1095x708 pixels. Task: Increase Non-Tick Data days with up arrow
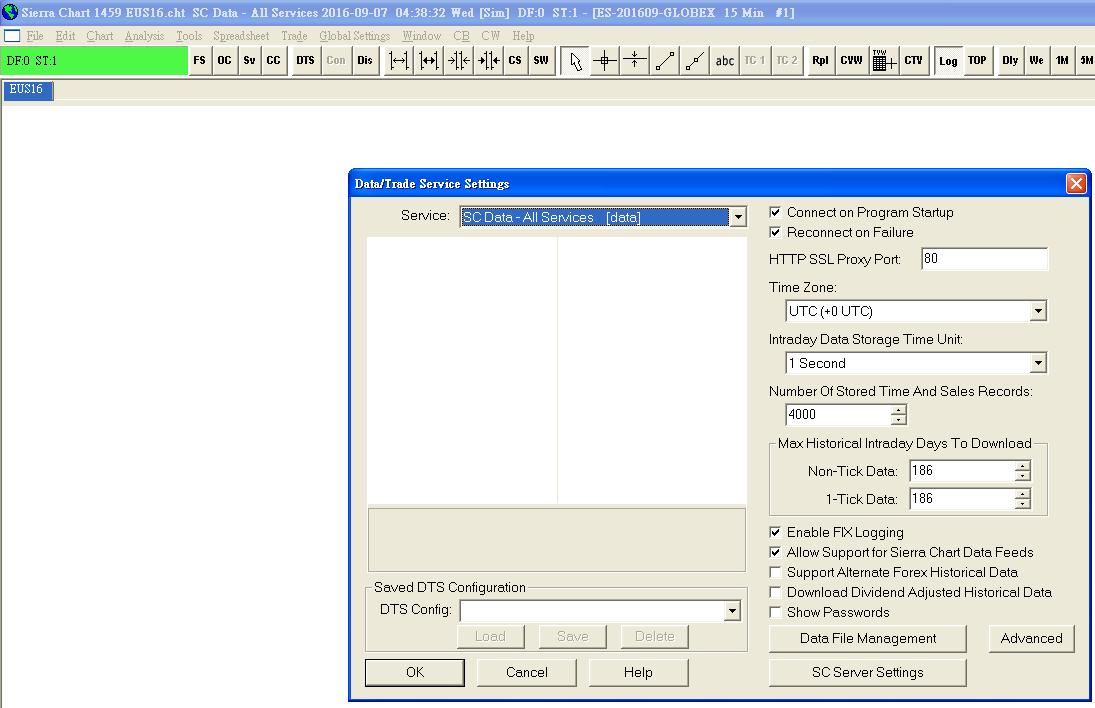click(1021, 467)
